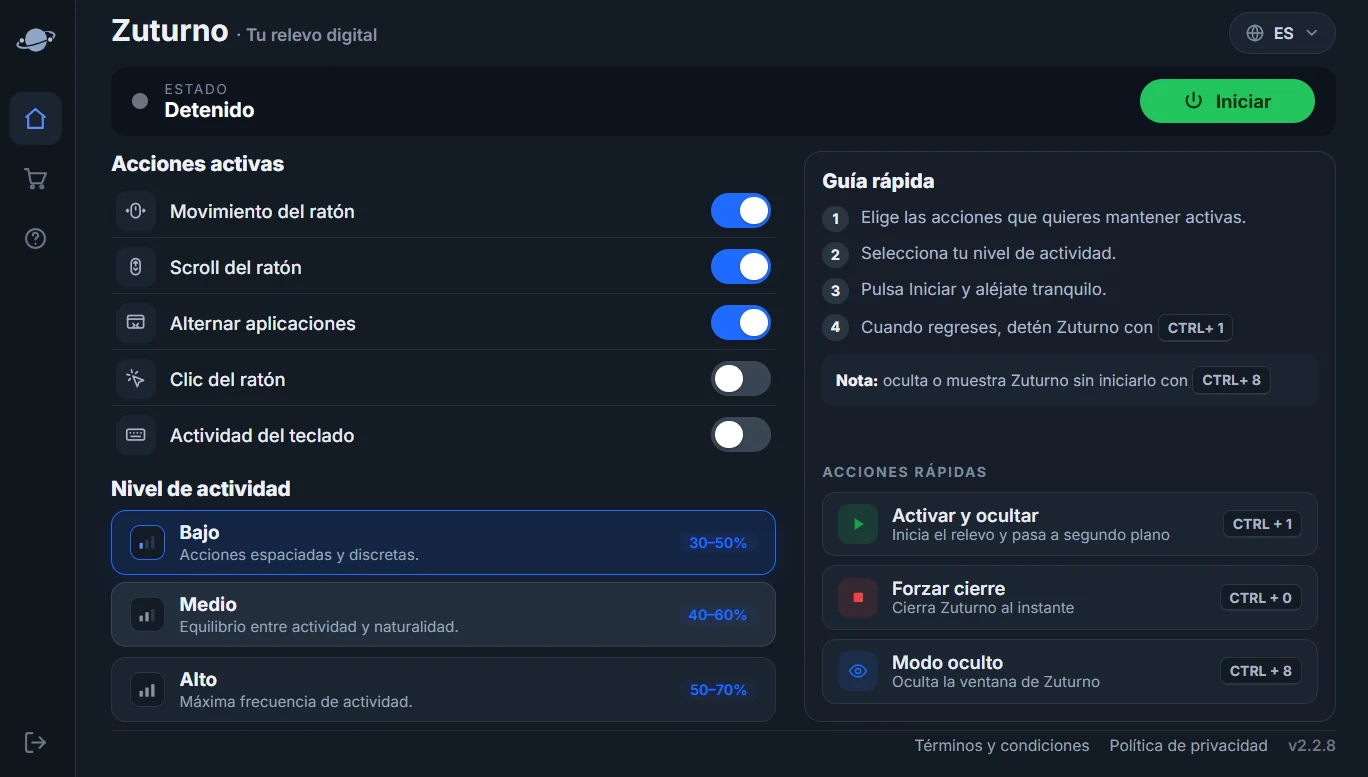
Task: Click the 50–70% badge on Alto
Action: point(718,689)
